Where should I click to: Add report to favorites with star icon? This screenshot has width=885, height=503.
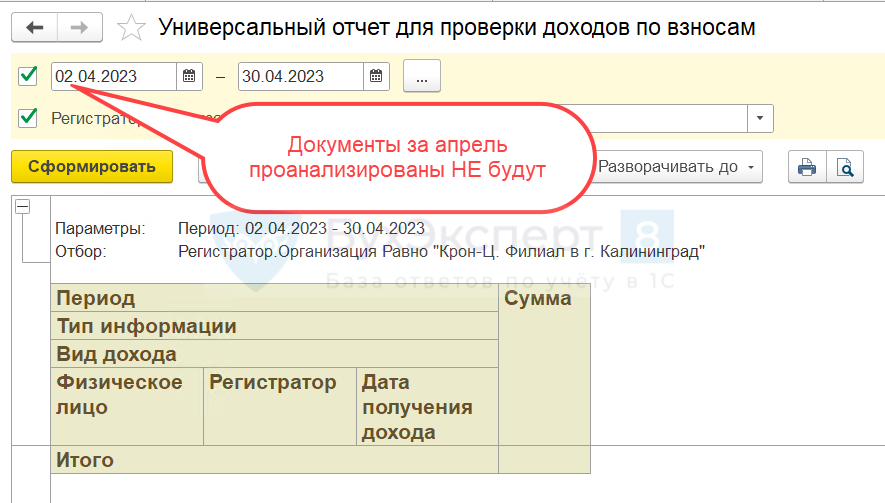coord(131,28)
